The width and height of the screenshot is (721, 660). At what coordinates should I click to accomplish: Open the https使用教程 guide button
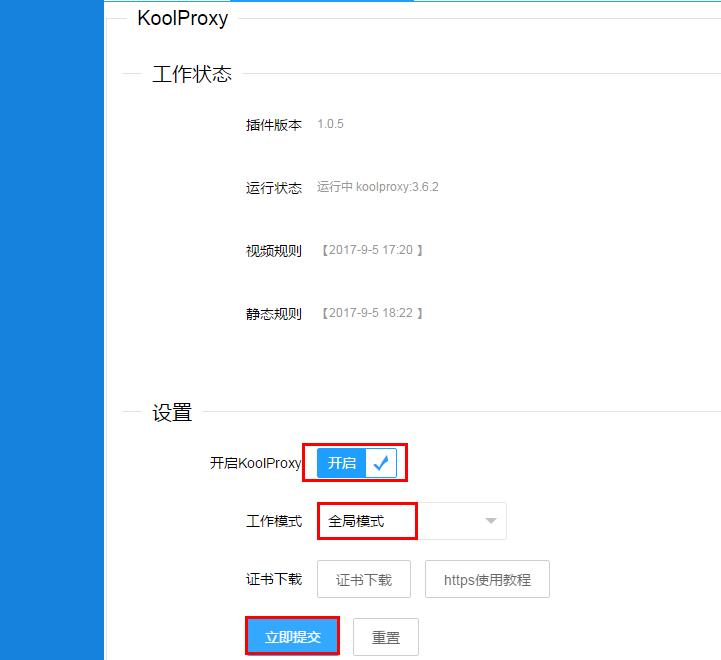tap(487, 579)
